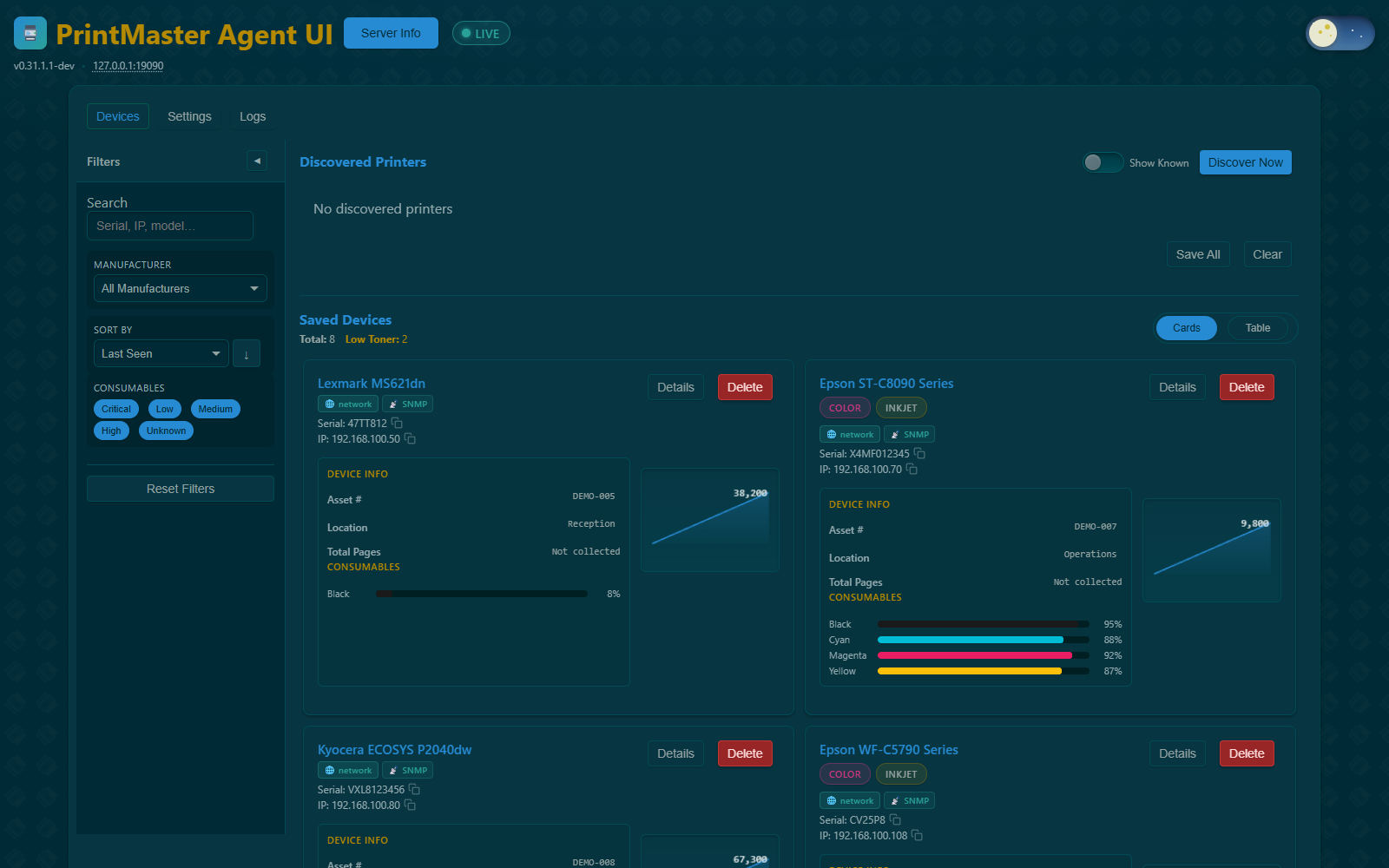Toggle the Critical consumables filter

coord(116,409)
